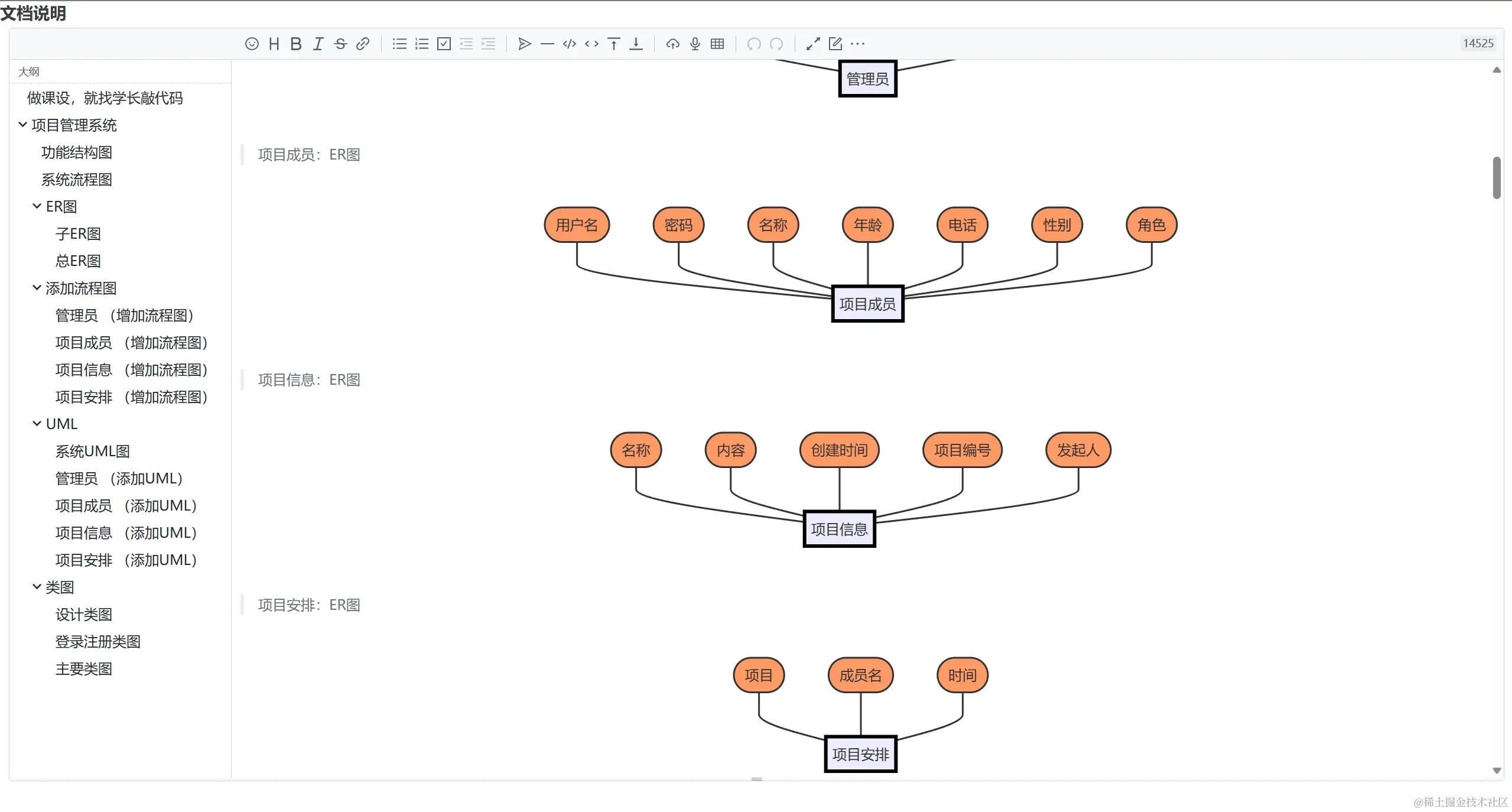Image resolution: width=1512 pixels, height=812 pixels.
Task: Click the upload cloud icon
Action: point(672,44)
